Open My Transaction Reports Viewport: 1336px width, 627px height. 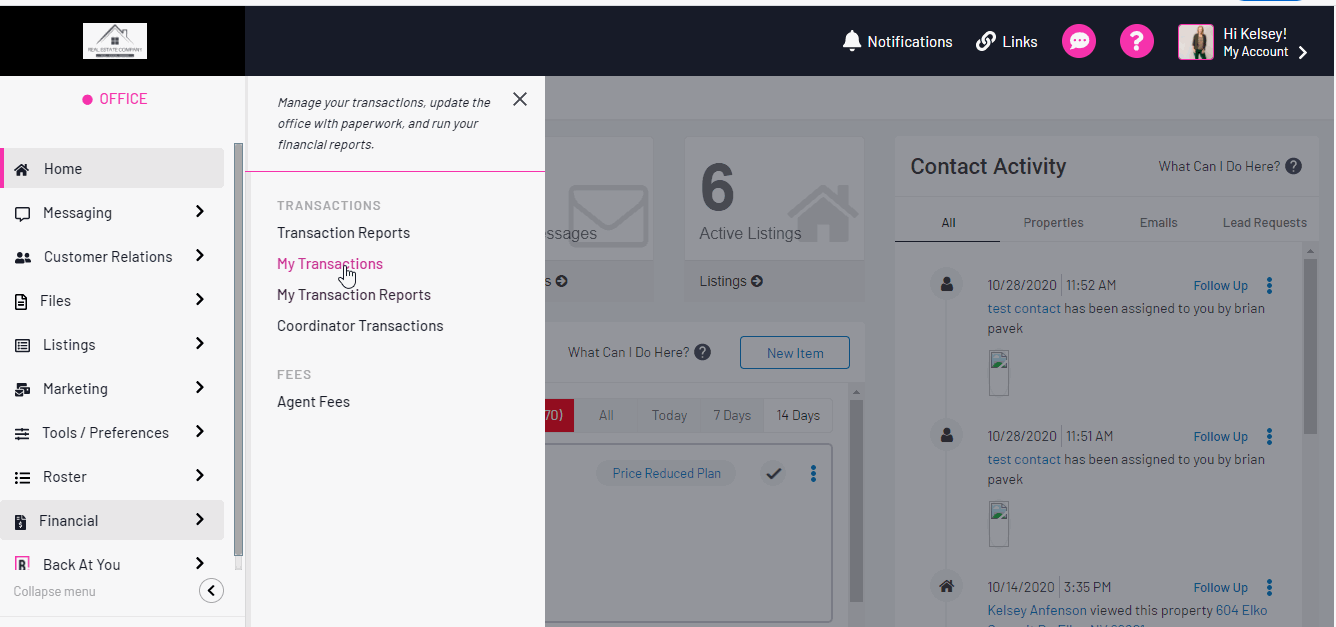click(354, 295)
